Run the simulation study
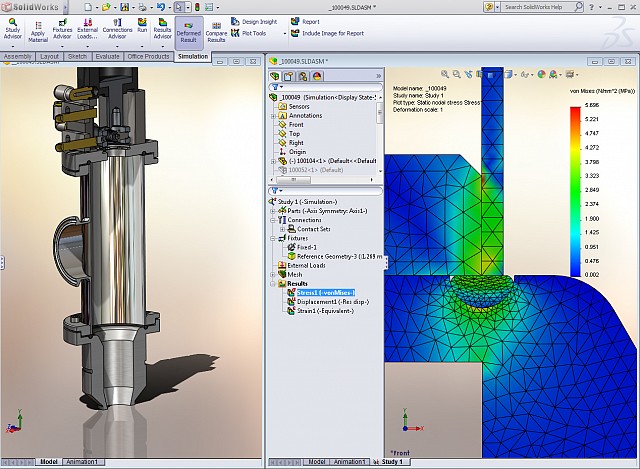 coord(142,25)
